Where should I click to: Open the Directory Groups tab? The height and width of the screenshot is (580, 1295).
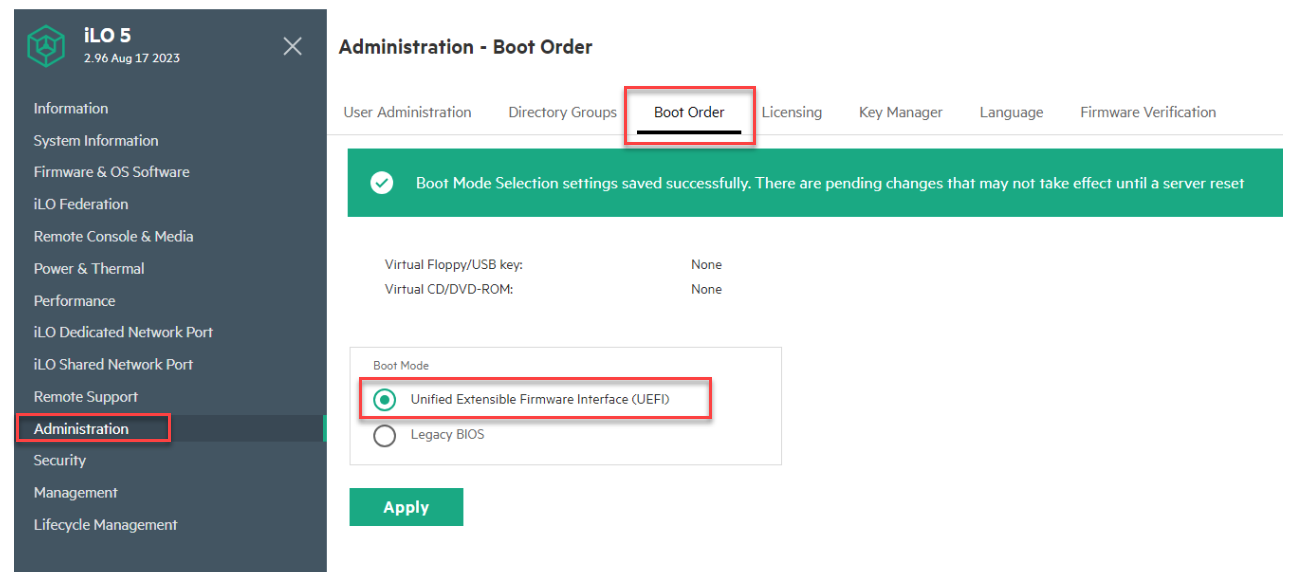562,112
